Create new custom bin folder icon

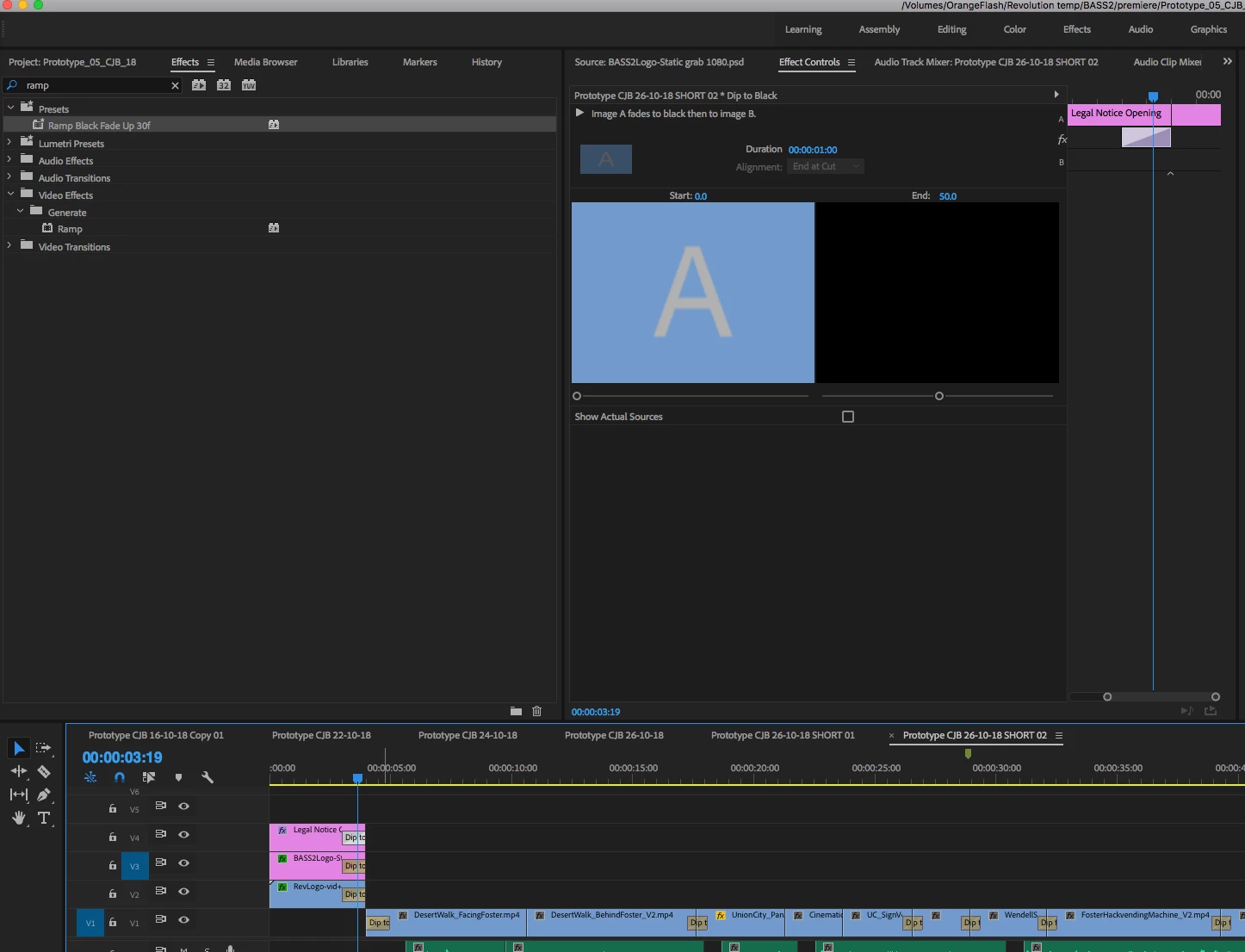[x=516, y=711]
